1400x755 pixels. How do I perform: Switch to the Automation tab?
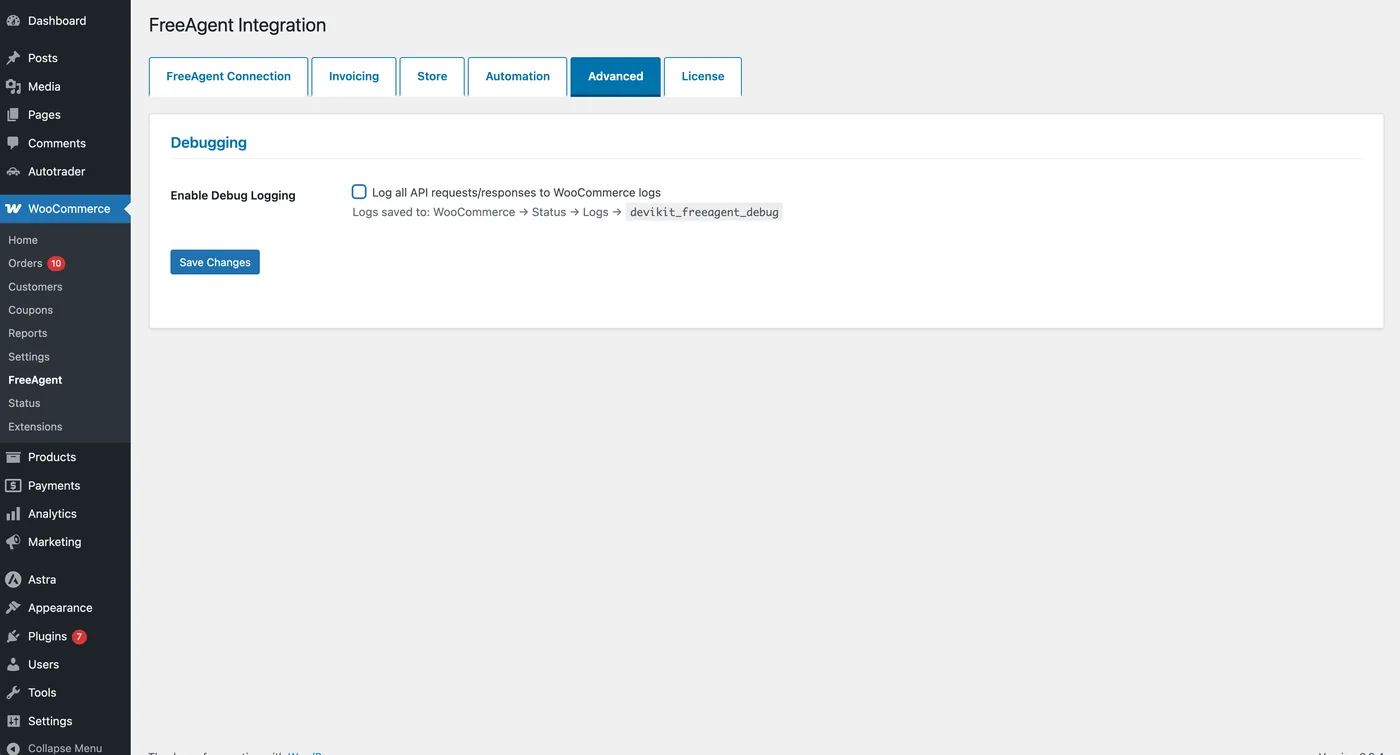517,77
